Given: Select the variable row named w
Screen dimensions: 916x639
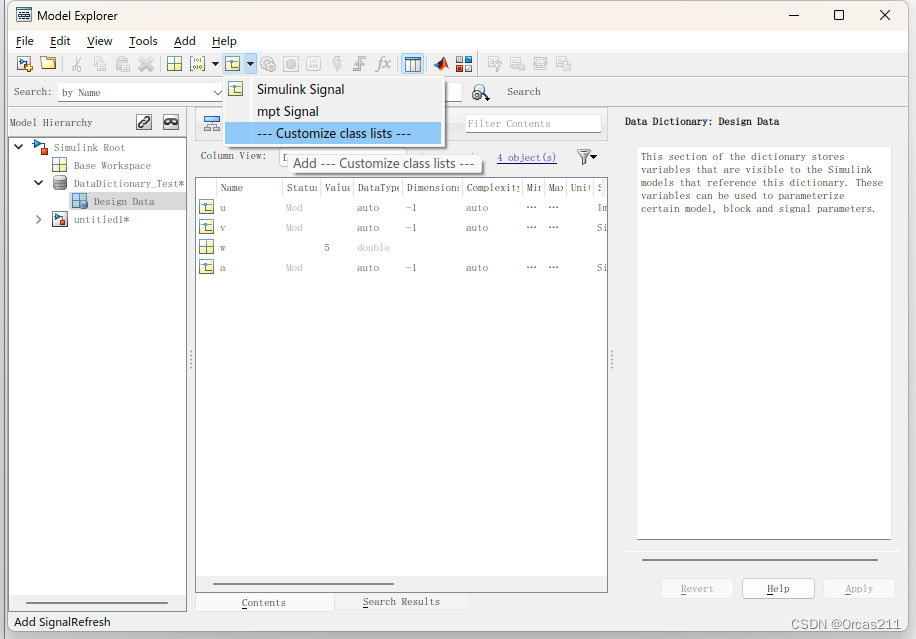Looking at the screenshot, I should (402, 248).
